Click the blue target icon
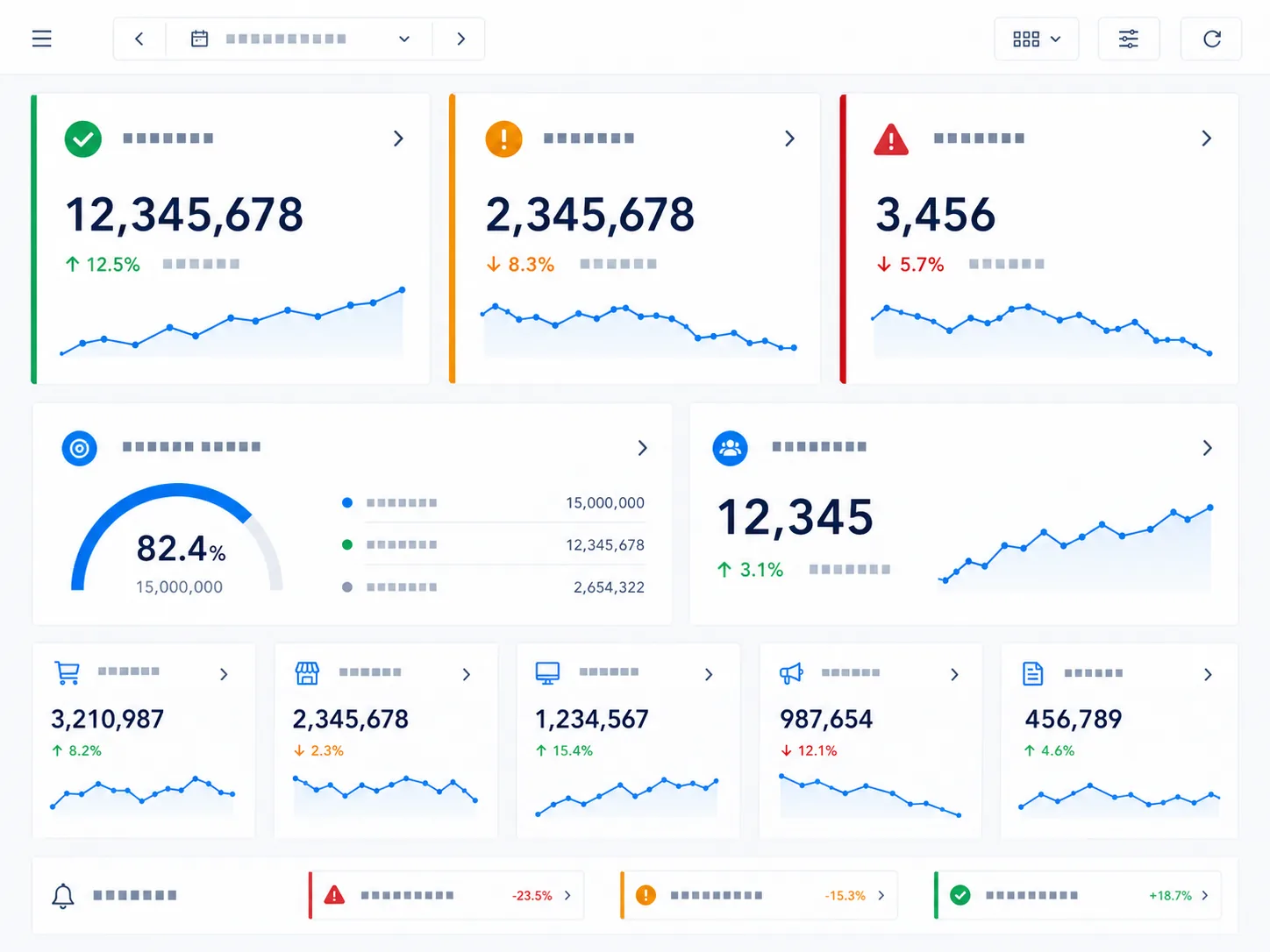1270x952 pixels. (80, 449)
